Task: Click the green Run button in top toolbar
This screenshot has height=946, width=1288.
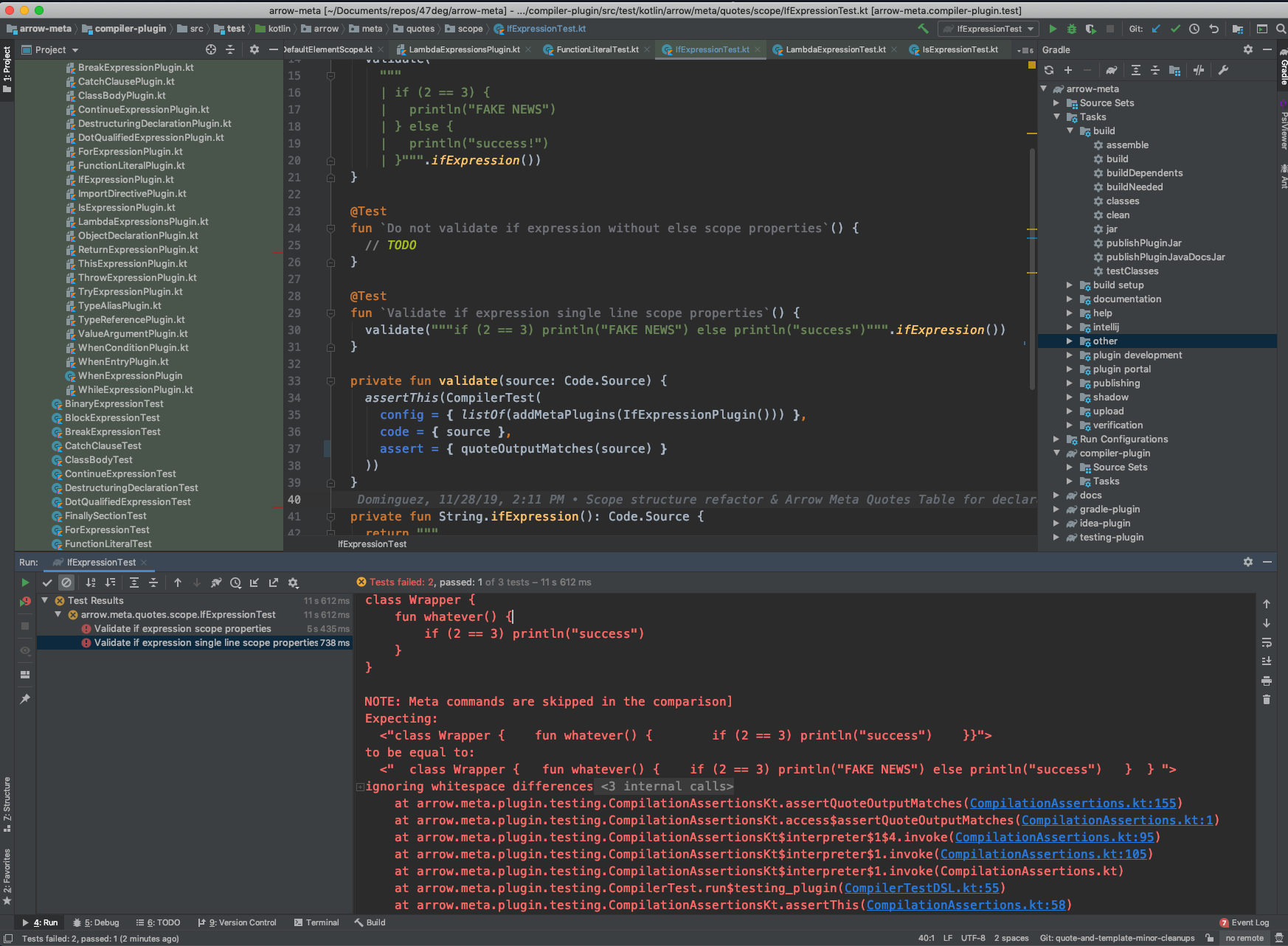Action: point(1053,29)
